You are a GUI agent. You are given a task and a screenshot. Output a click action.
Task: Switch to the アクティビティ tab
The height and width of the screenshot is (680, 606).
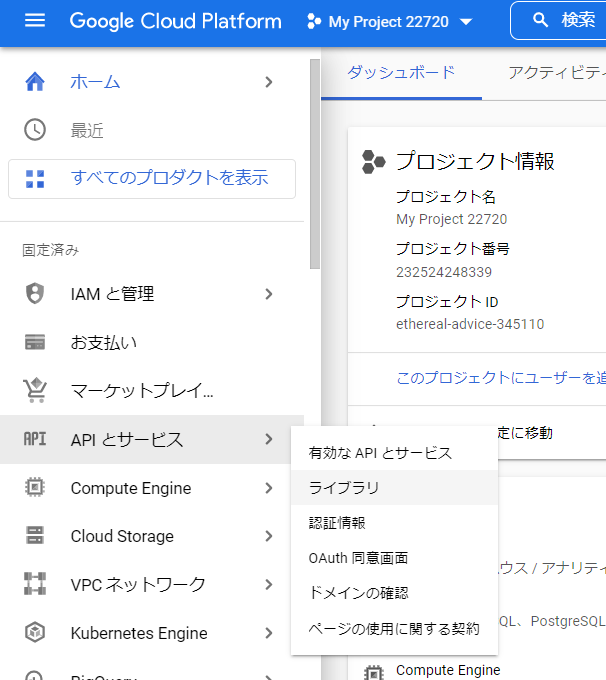(x=557, y=73)
